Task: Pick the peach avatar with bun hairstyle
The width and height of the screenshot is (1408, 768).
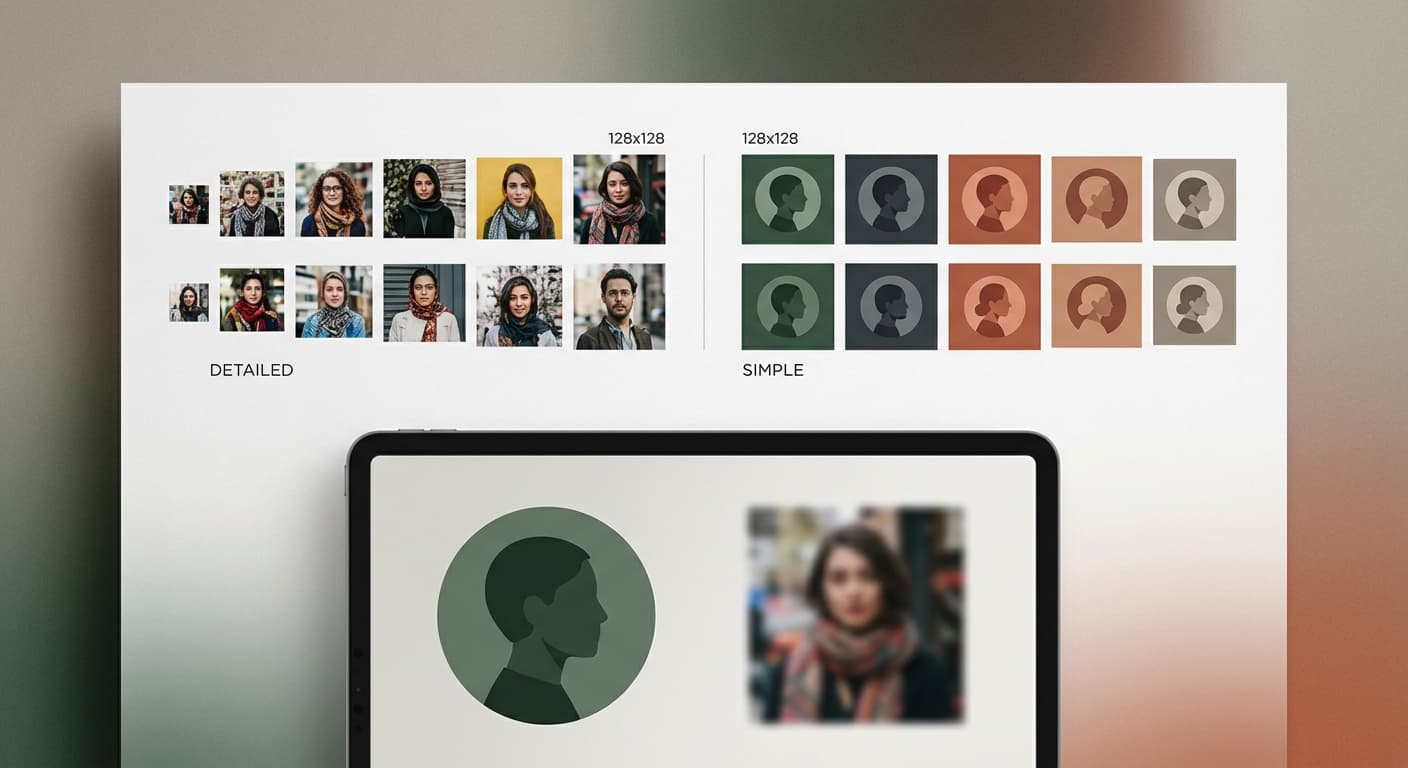Action: (x=1097, y=306)
